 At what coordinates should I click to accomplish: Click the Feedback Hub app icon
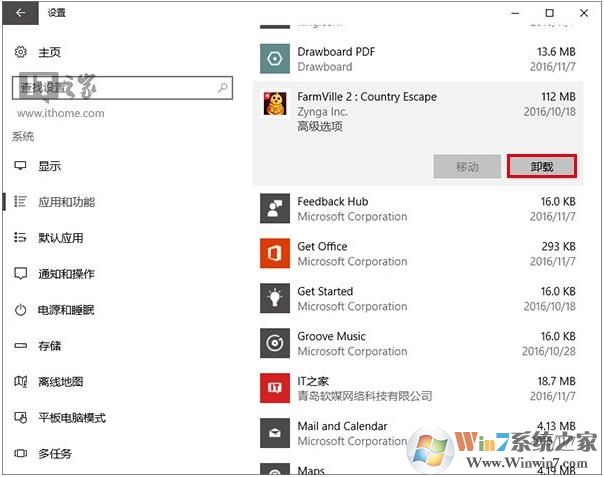[275, 208]
